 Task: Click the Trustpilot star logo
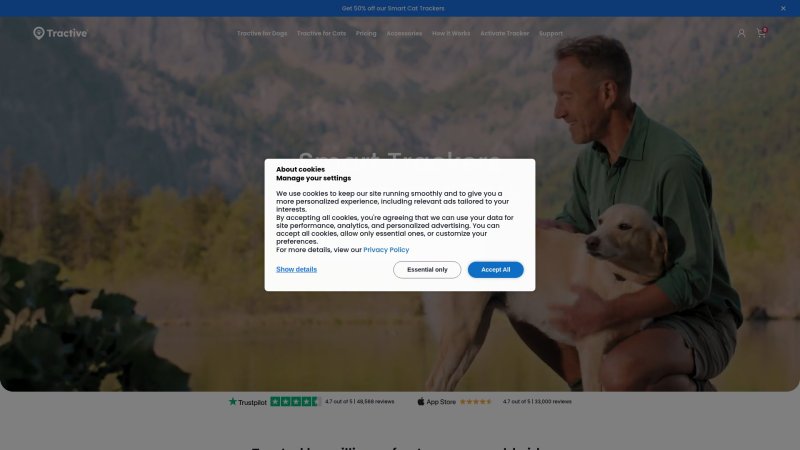(x=233, y=402)
